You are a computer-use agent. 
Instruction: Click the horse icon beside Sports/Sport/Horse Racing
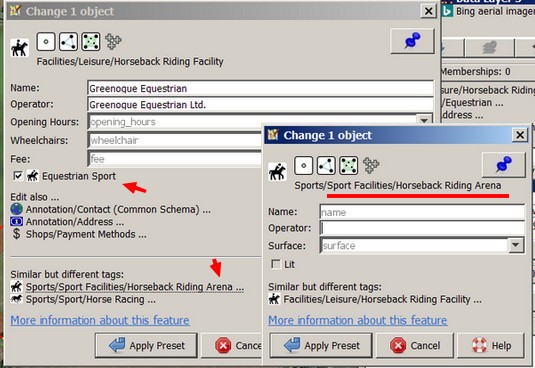pyautogui.click(x=16, y=299)
